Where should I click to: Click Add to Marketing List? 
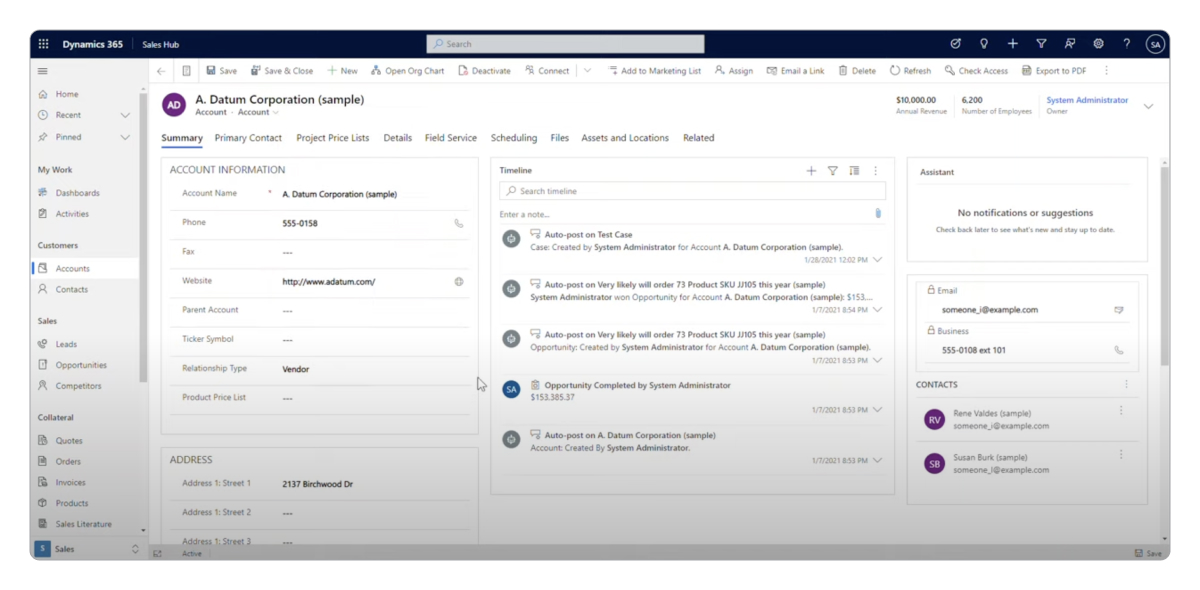point(654,71)
